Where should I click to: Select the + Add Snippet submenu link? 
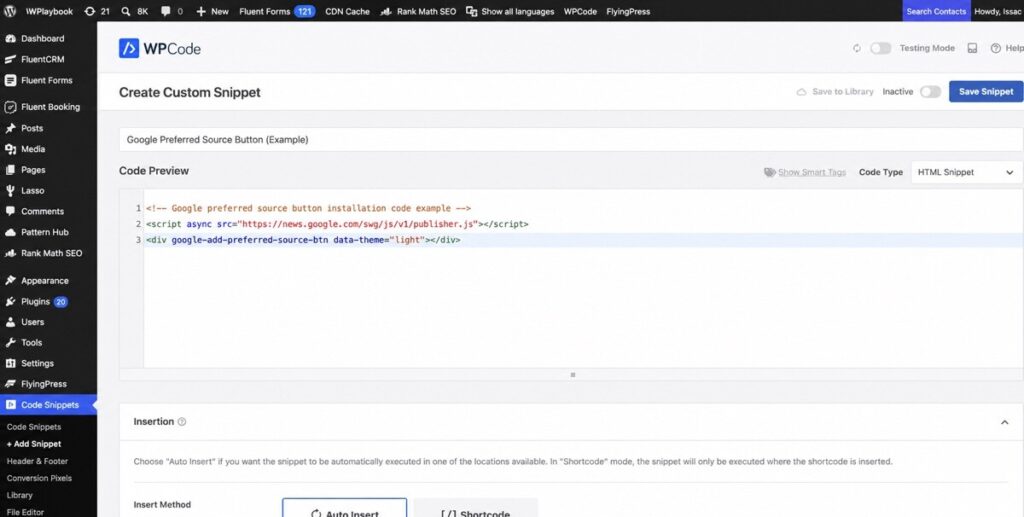pyautogui.click(x=34, y=444)
